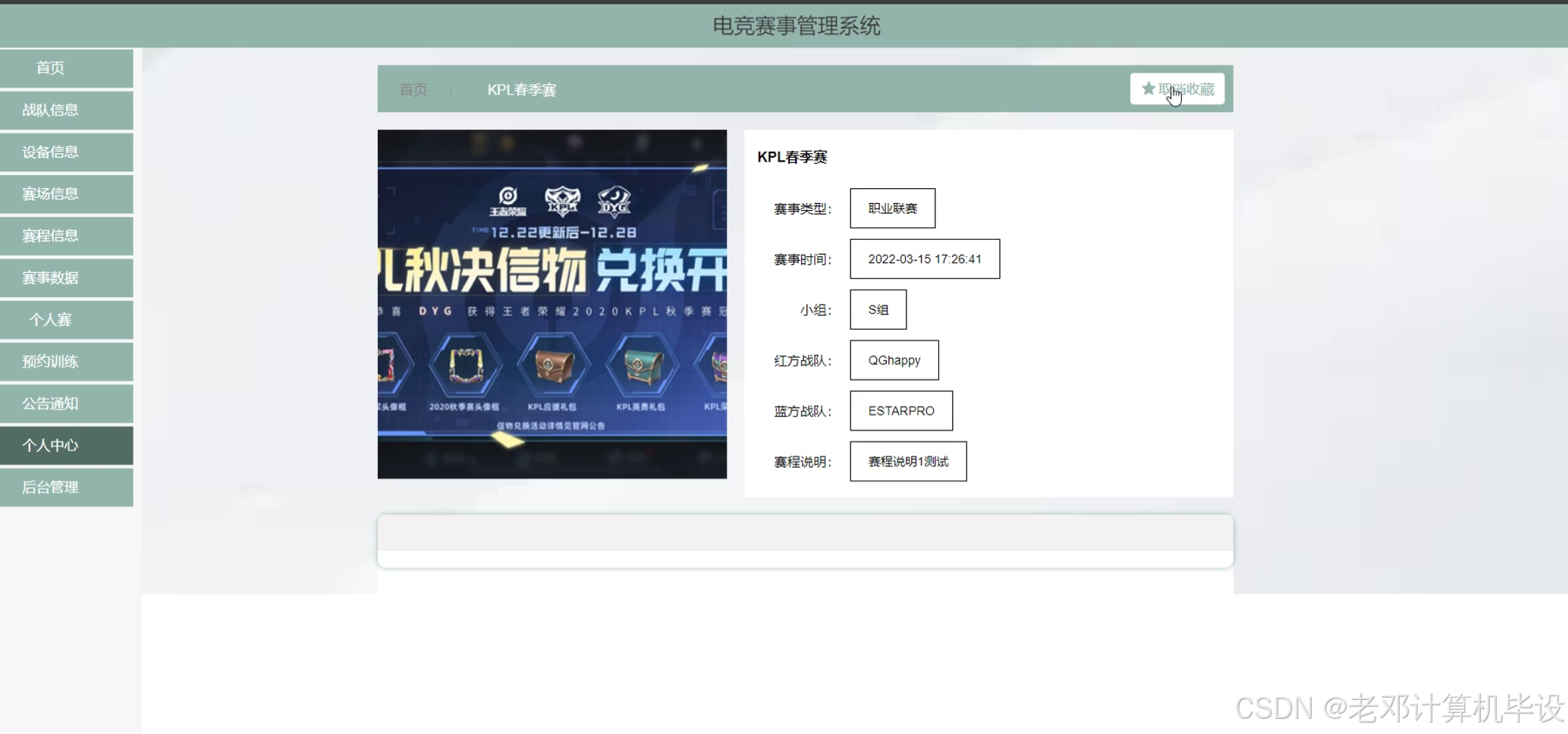1568x734 pixels.
Task: Navigate to 赛事数据 in the sidebar
Action: coord(67,278)
